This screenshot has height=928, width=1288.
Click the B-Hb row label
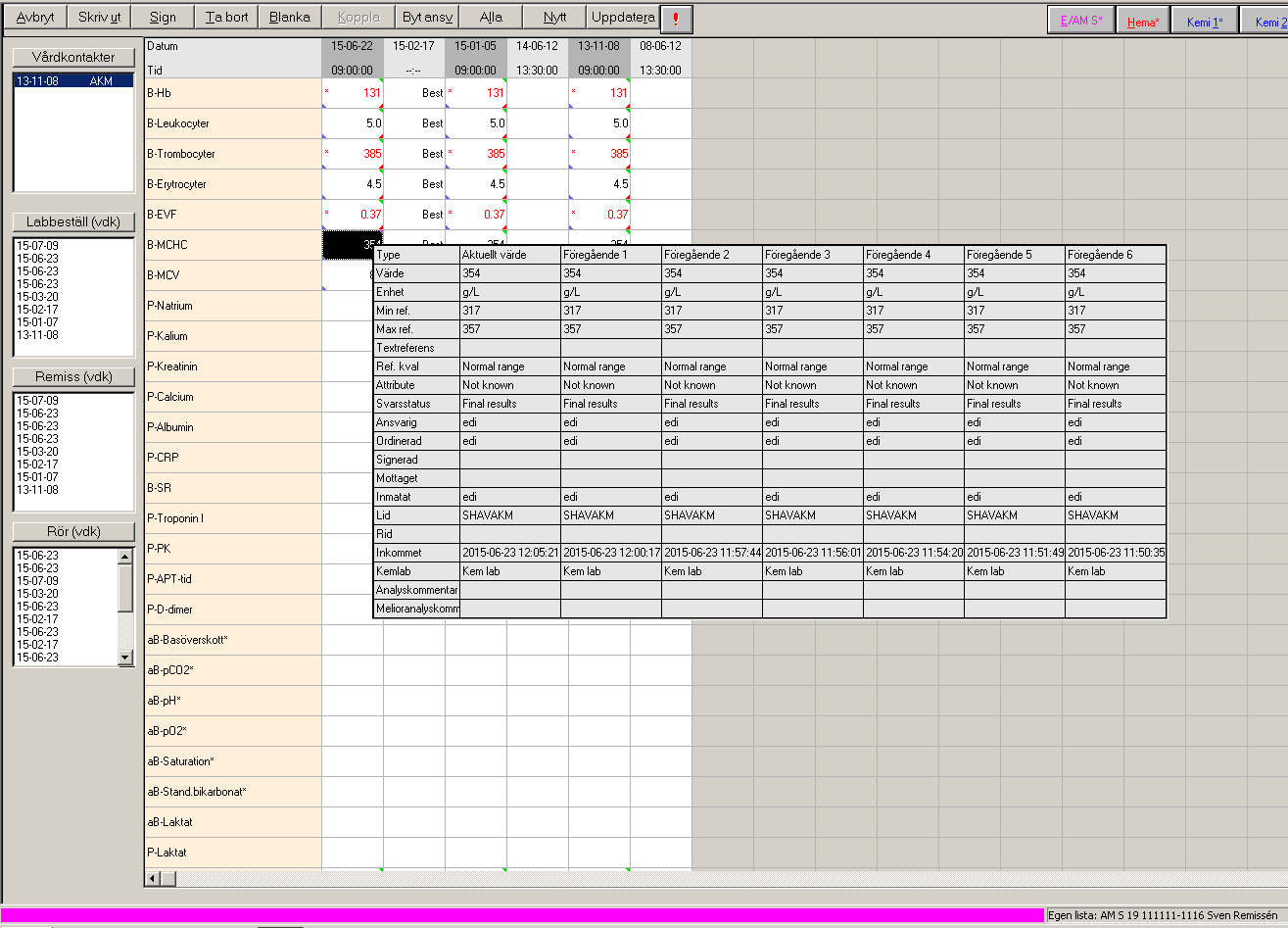[x=233, y=93]
